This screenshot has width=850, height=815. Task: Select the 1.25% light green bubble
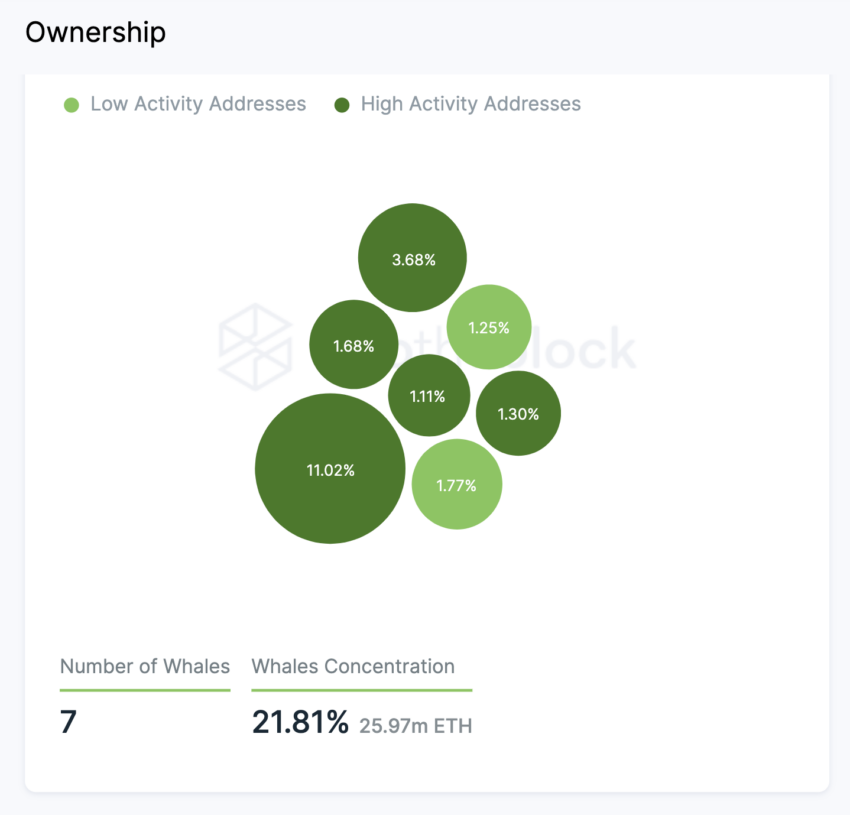pyautogui.click(x=489, y=327)
